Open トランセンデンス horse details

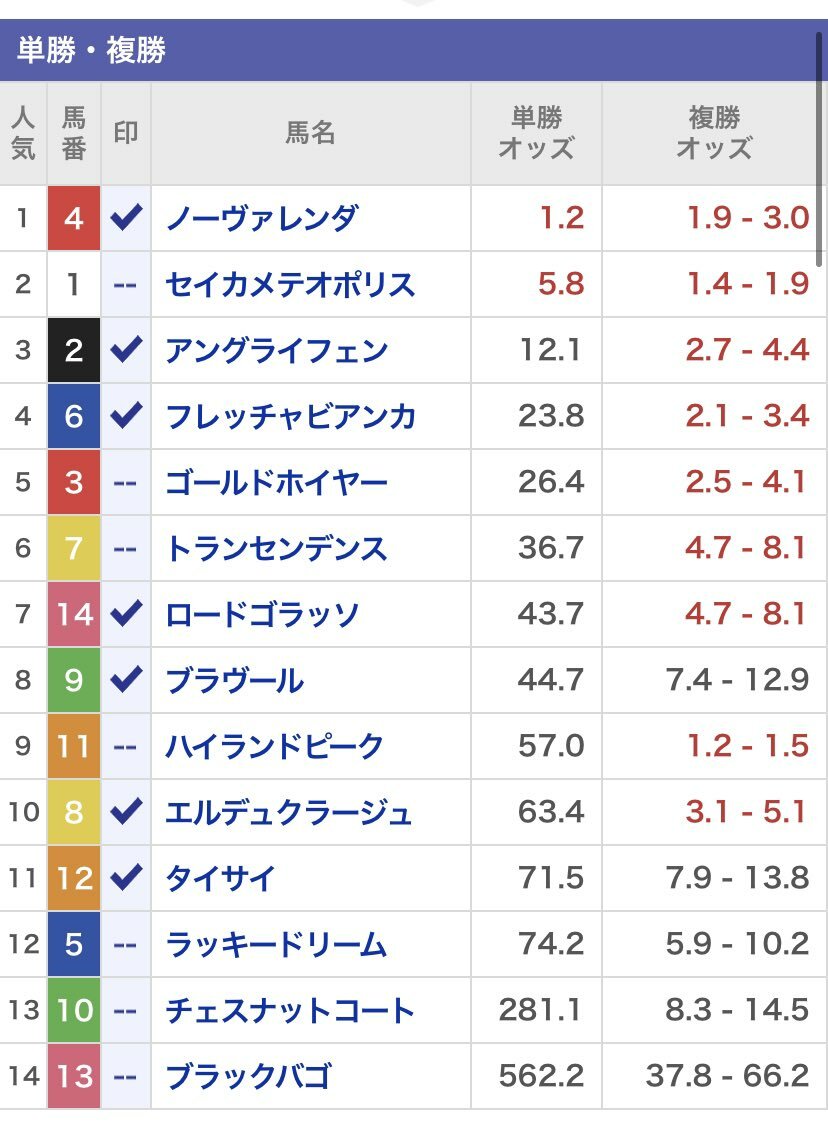pos(276,548)
